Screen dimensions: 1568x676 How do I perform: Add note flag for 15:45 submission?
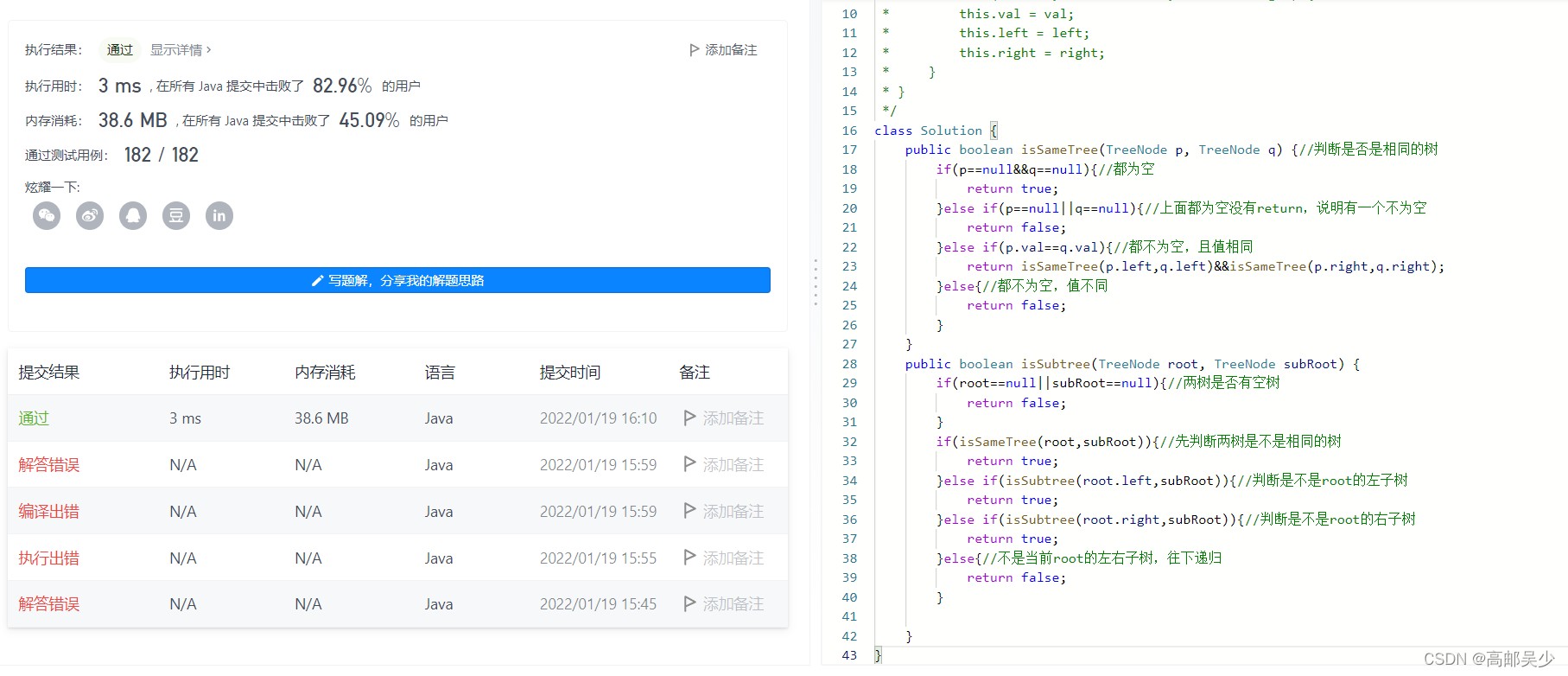723,604
